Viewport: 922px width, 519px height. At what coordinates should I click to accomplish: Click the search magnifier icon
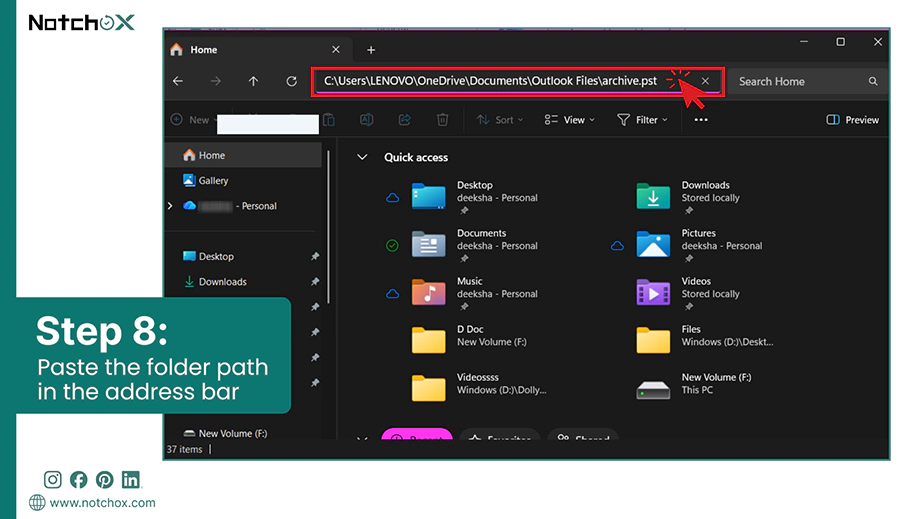[x=873, y=82]
